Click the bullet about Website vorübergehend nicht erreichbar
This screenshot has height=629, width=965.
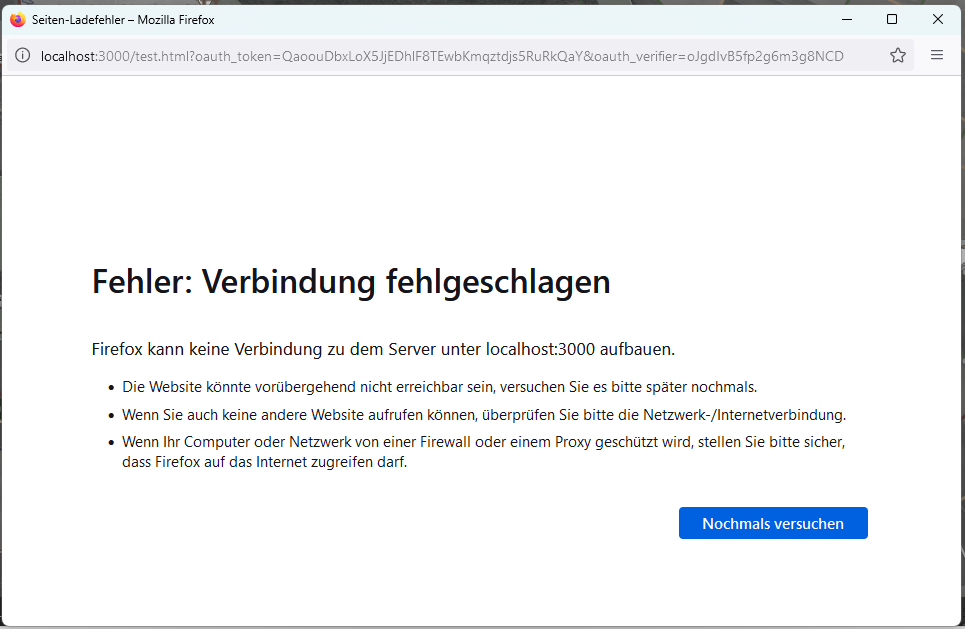point(439,387)
